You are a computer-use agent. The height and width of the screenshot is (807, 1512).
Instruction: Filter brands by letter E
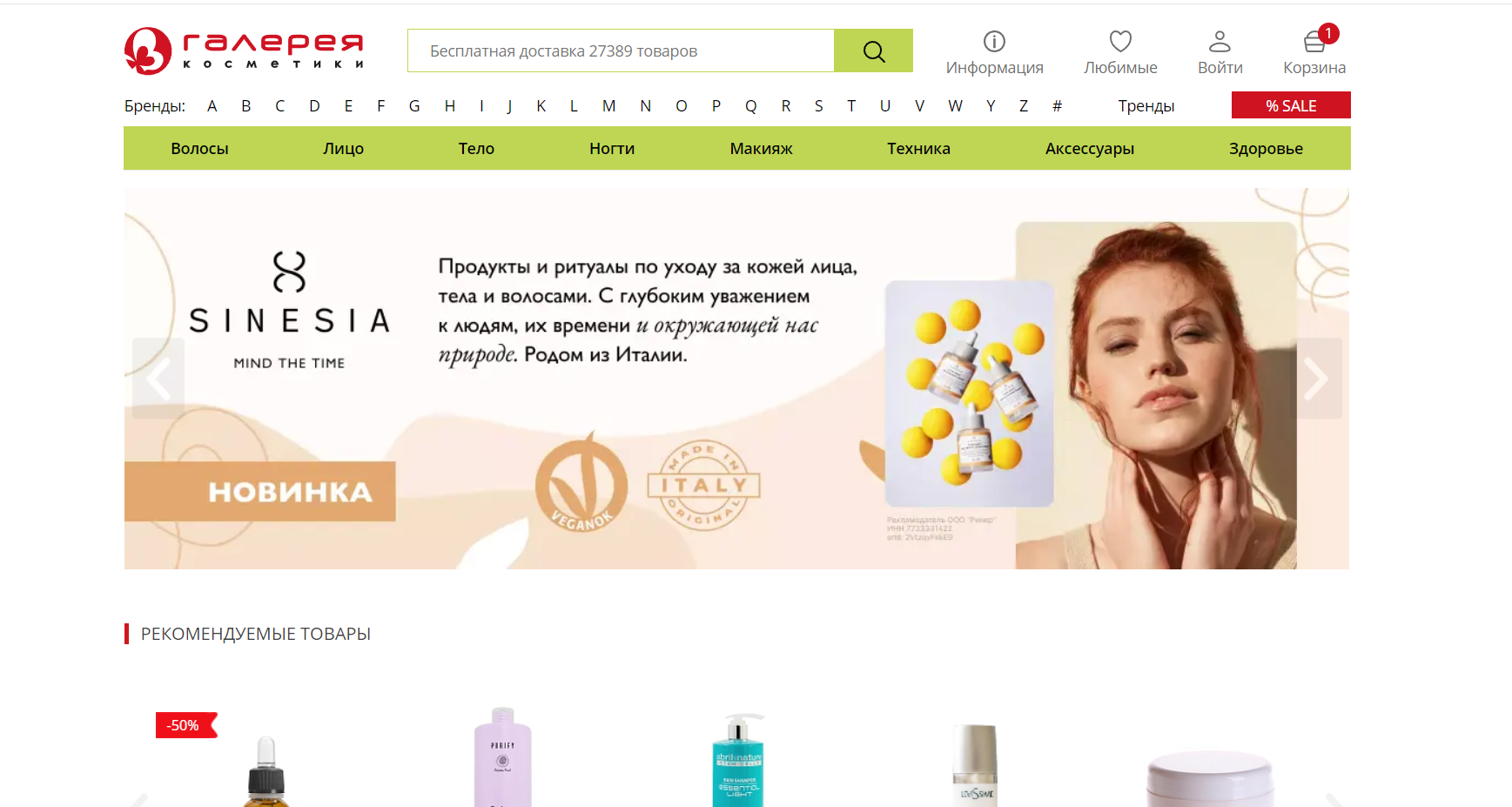coord(348,105)
